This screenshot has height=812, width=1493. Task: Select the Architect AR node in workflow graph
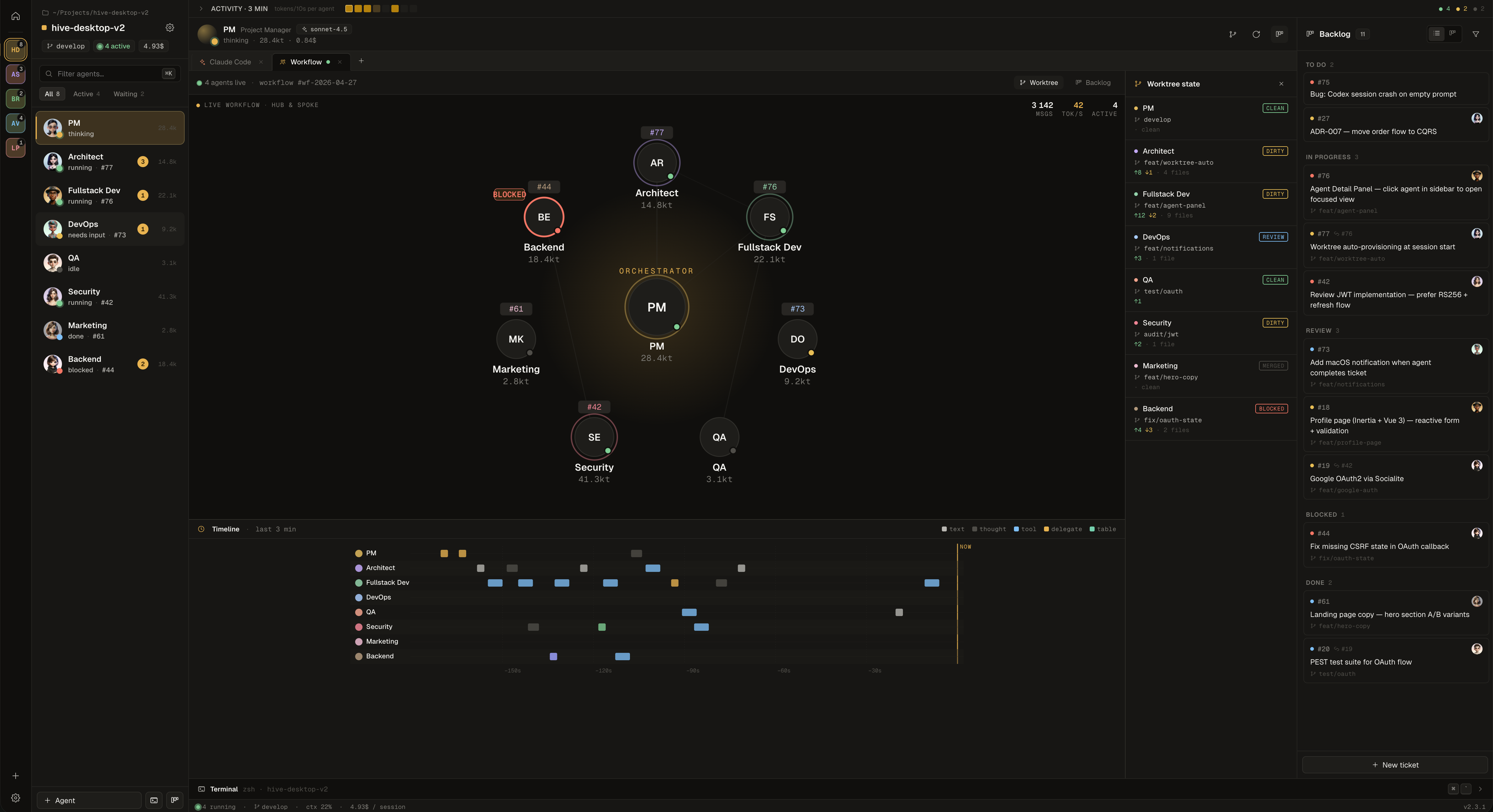pyautogui.click(x=657, y=163)
